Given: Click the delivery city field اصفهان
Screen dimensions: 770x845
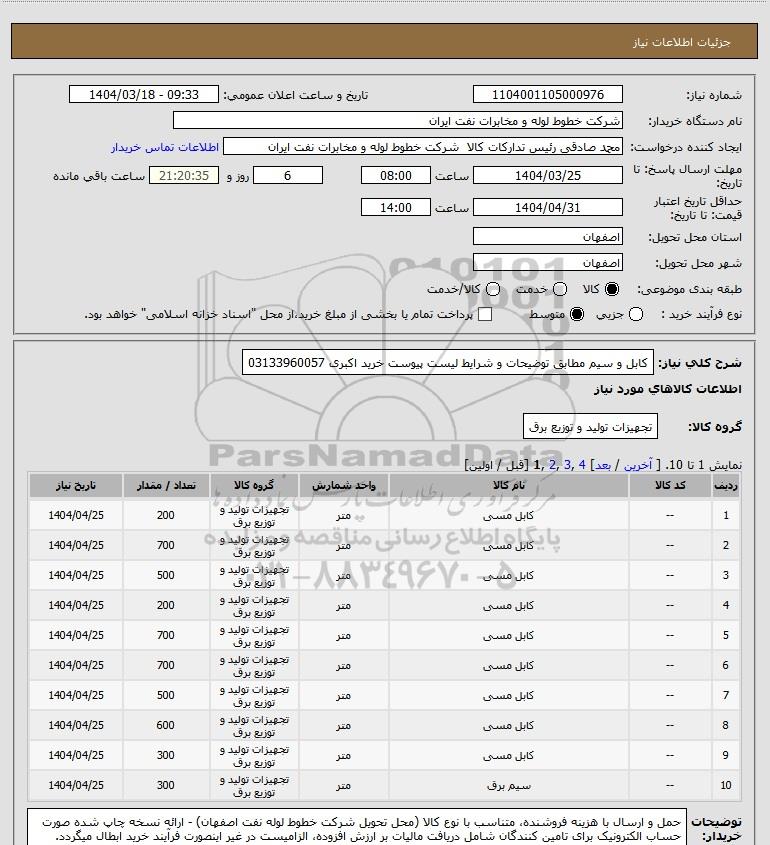Looking at the screenshot, I should pyautogui.click(x=547, y=262).
